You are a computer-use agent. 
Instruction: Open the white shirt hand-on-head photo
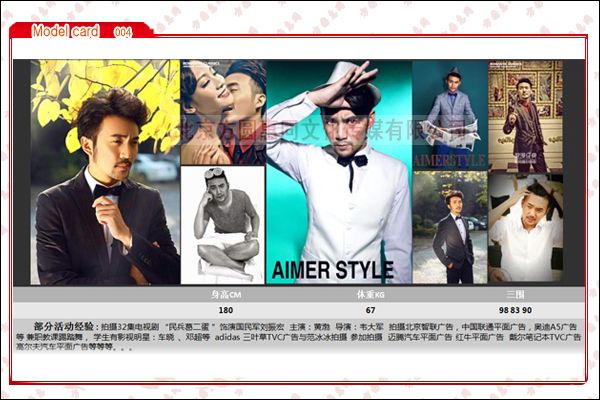pyautogui.click(x=525, y=228)
